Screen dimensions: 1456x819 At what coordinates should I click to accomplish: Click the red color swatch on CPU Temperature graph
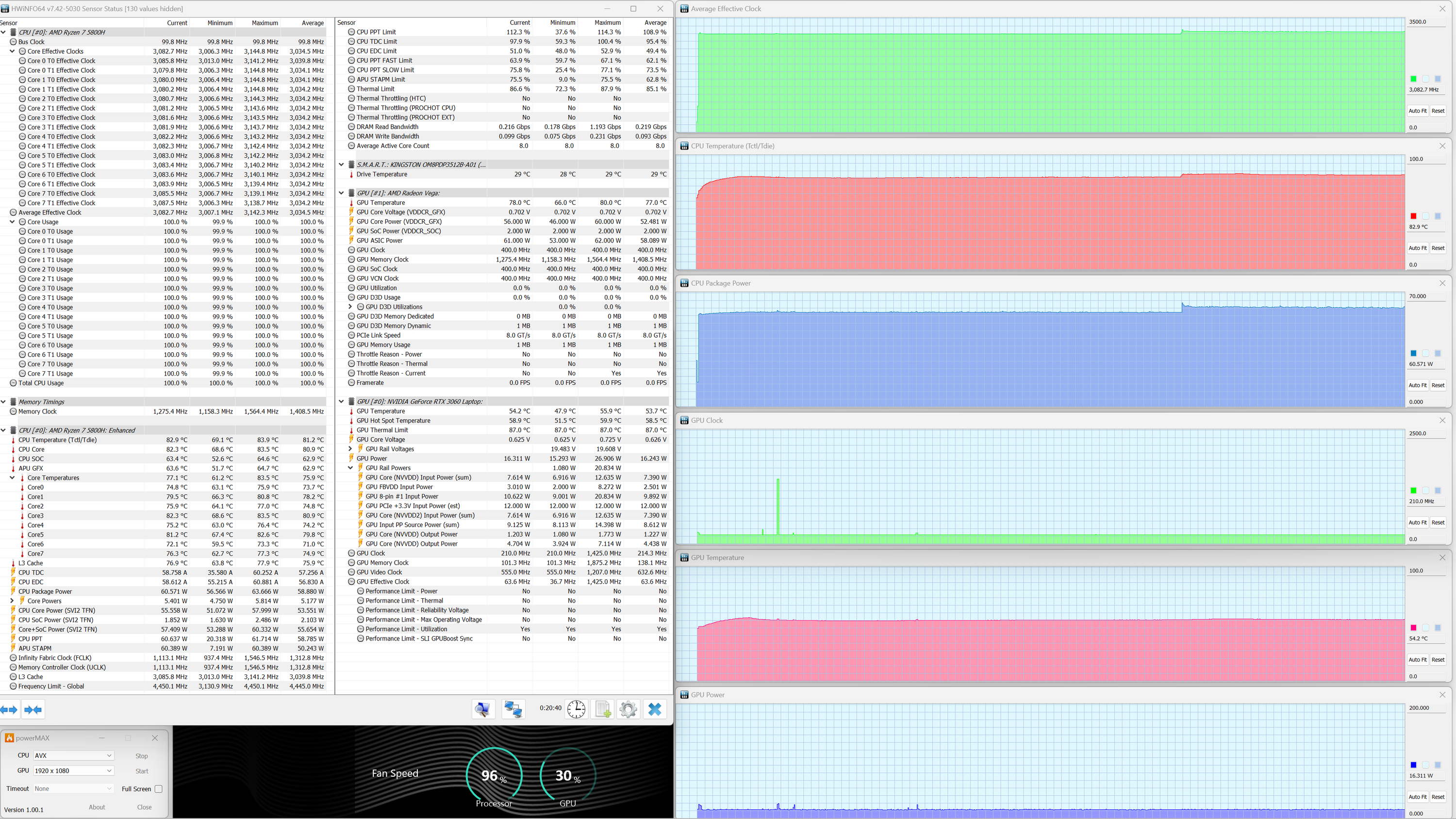tap(1413, 216)
